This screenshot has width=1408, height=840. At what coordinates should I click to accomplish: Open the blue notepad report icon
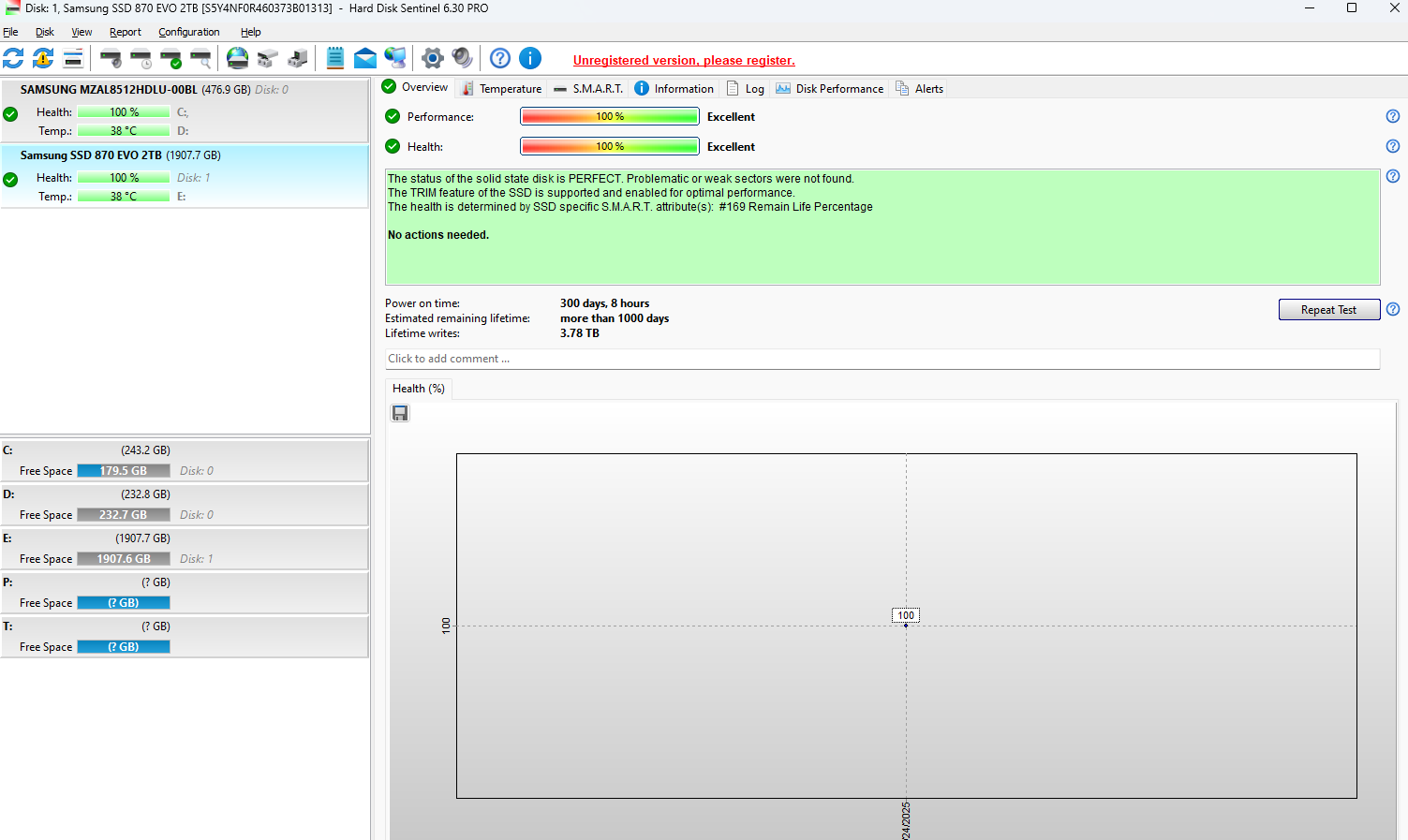(334, 58)
